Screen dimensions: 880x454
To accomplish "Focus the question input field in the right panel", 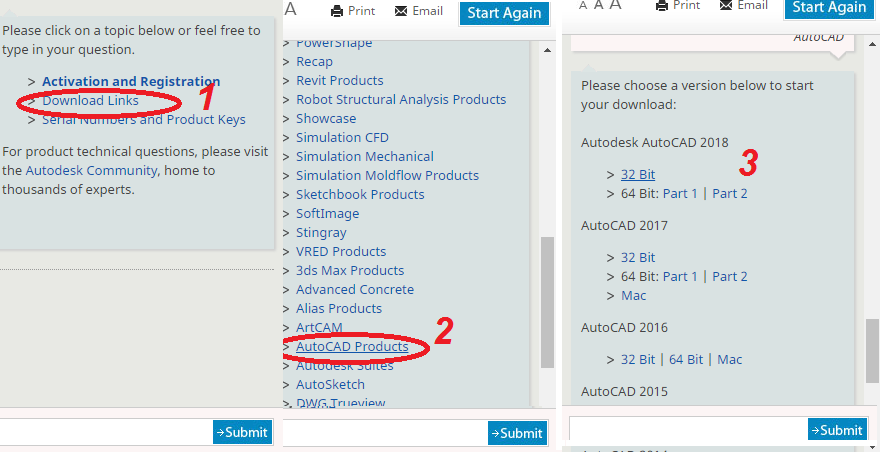I will tap(689, 429).
